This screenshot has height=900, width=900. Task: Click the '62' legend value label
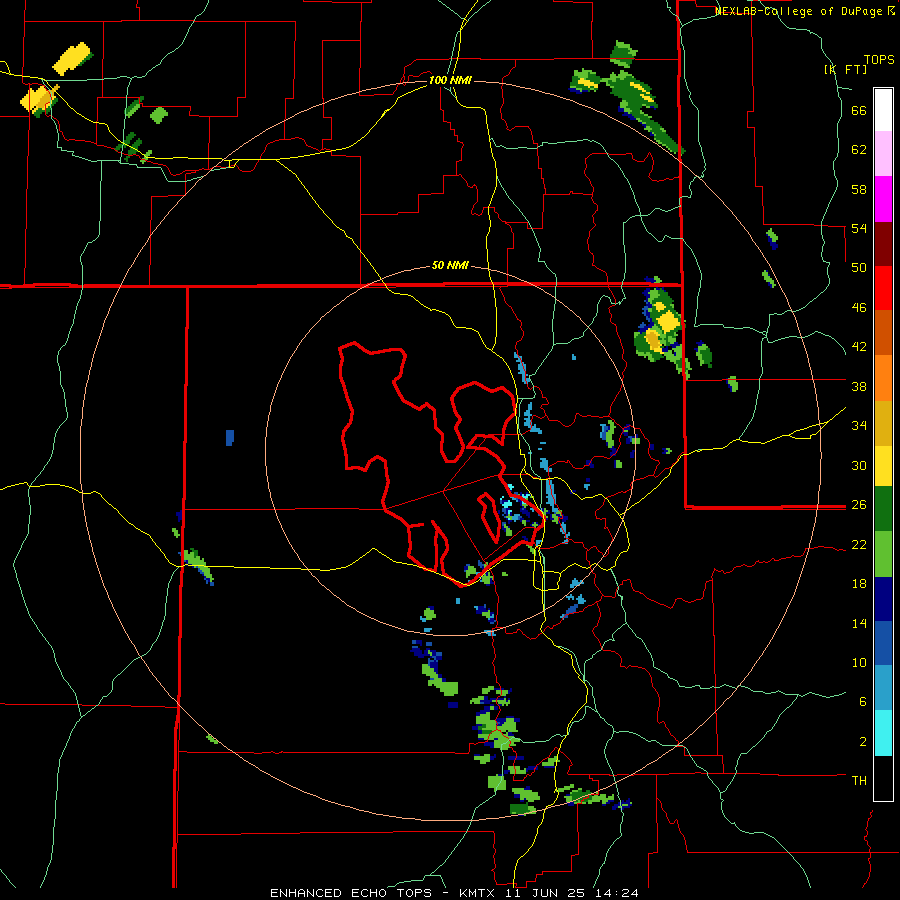click(x=859, y=150)
